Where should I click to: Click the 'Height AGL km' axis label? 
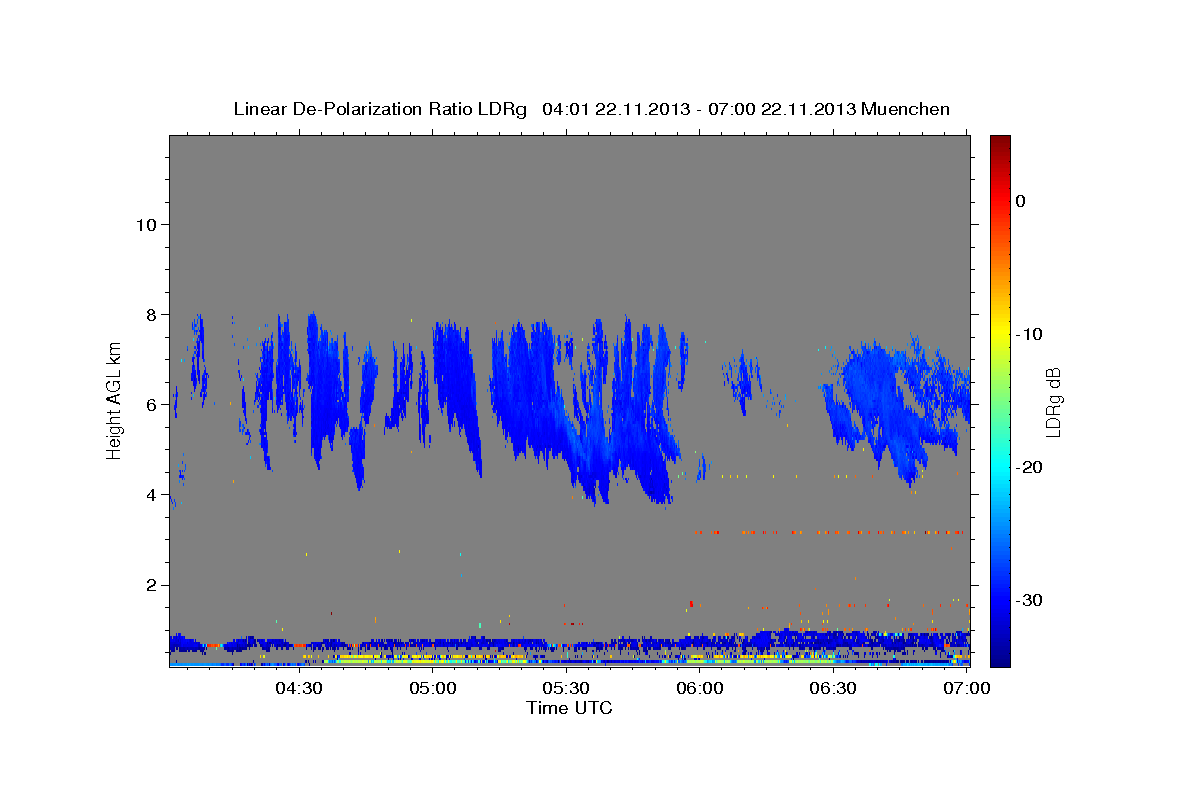(114, 401)
